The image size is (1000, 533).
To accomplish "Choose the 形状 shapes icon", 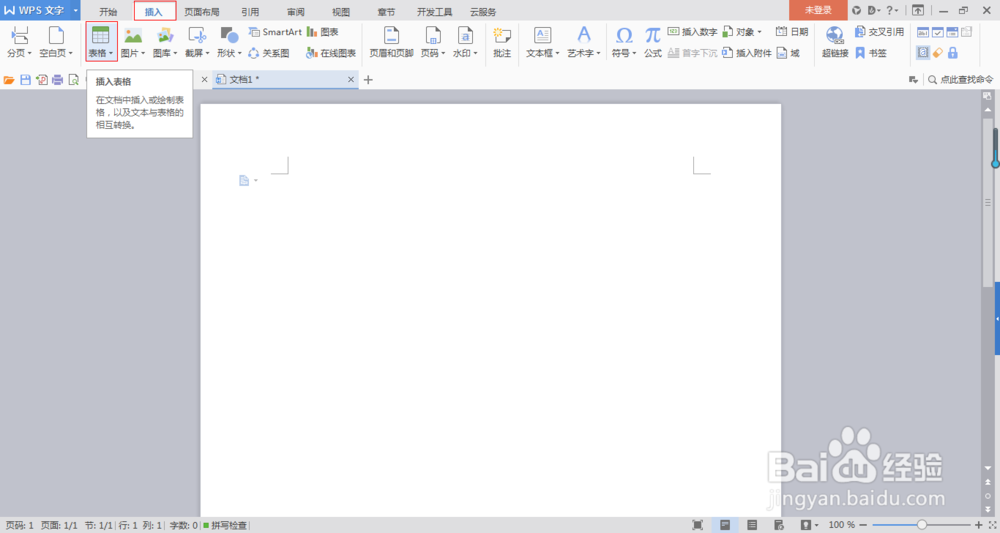I will coord(230,36).
